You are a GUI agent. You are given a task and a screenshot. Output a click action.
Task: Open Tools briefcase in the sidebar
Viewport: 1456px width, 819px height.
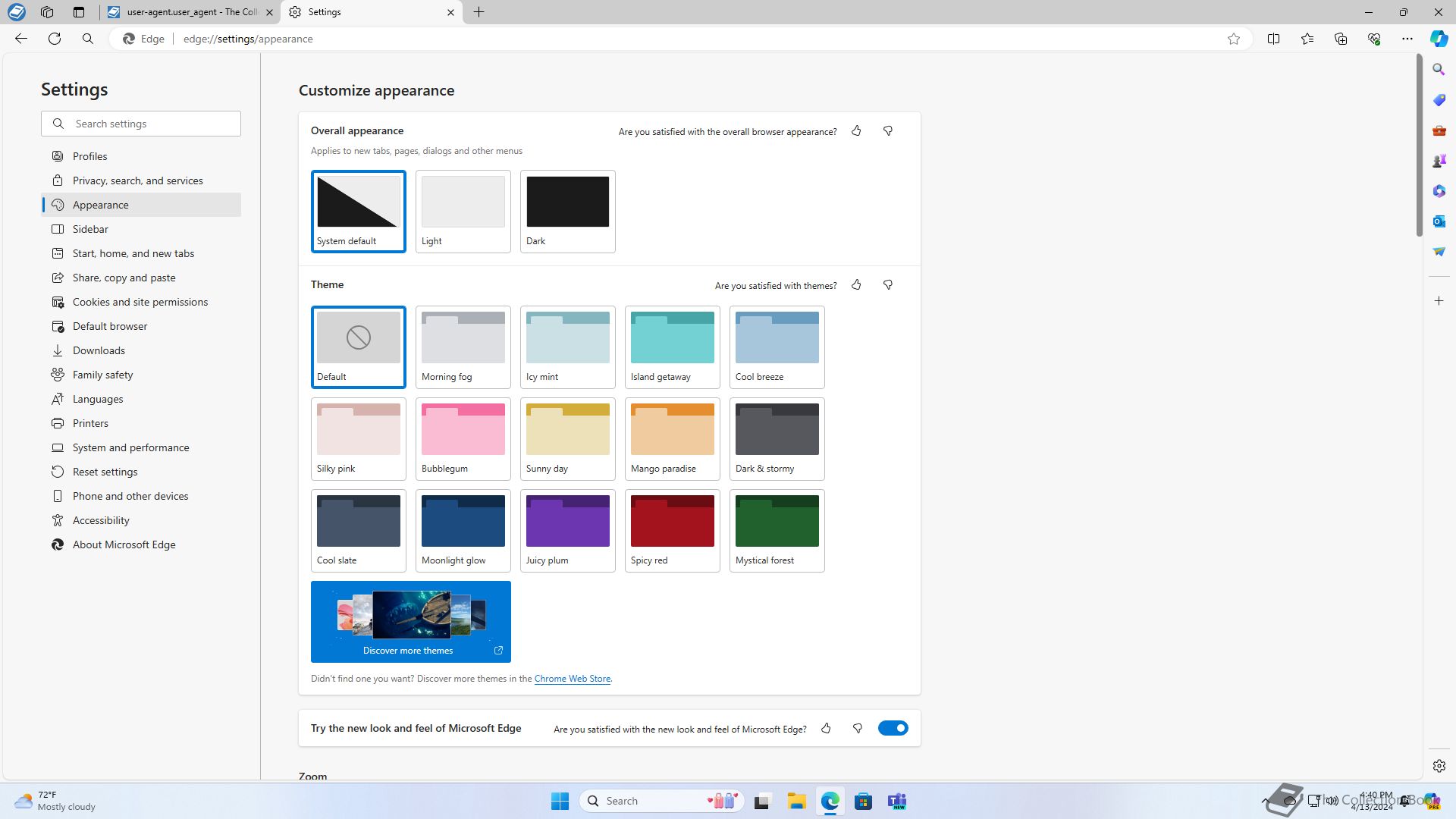tap(1439, 130)
